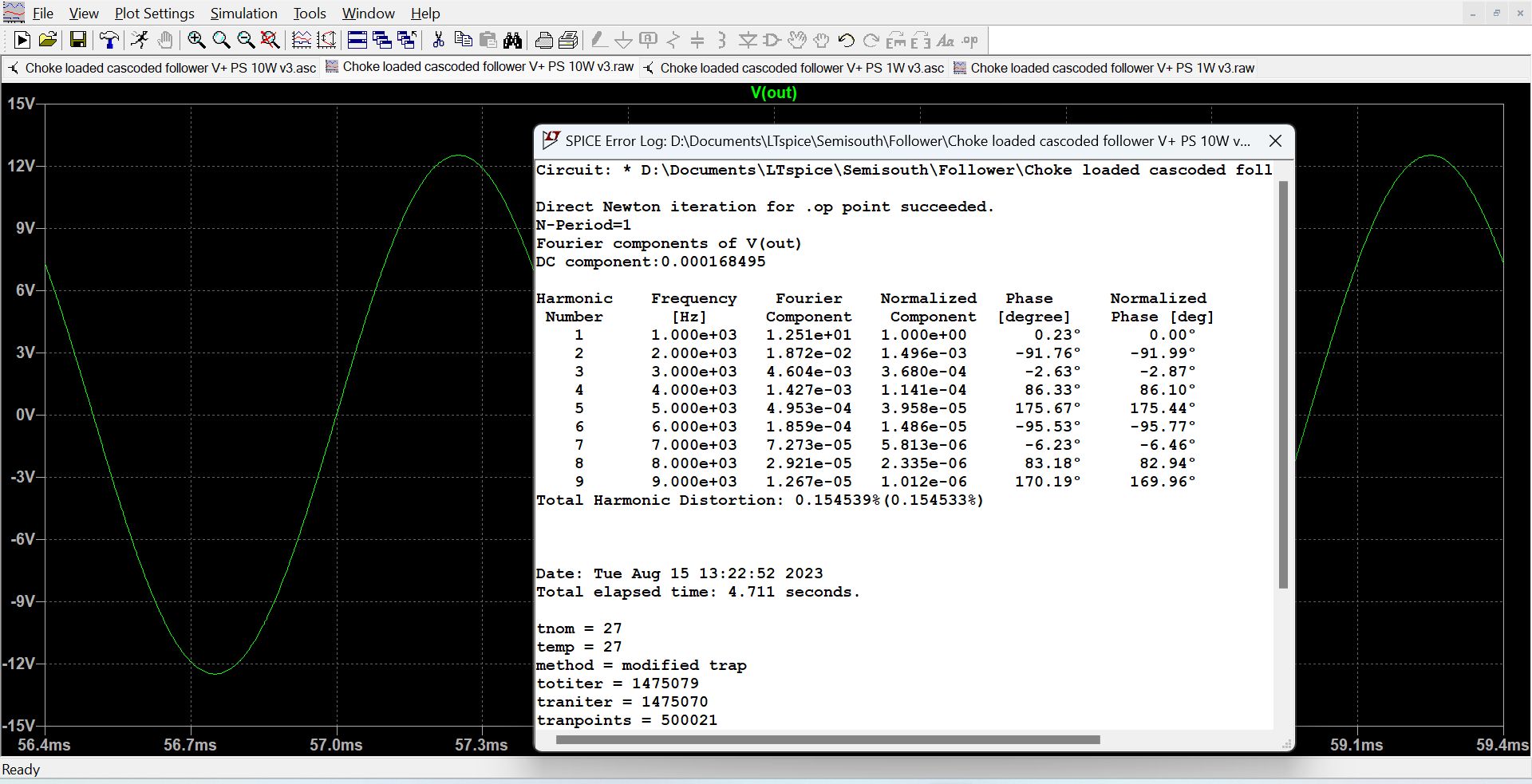This screenshot has height=784, width=1532.
Task: Click the Text Aa toolbar icon
Action: coord(946,40)
